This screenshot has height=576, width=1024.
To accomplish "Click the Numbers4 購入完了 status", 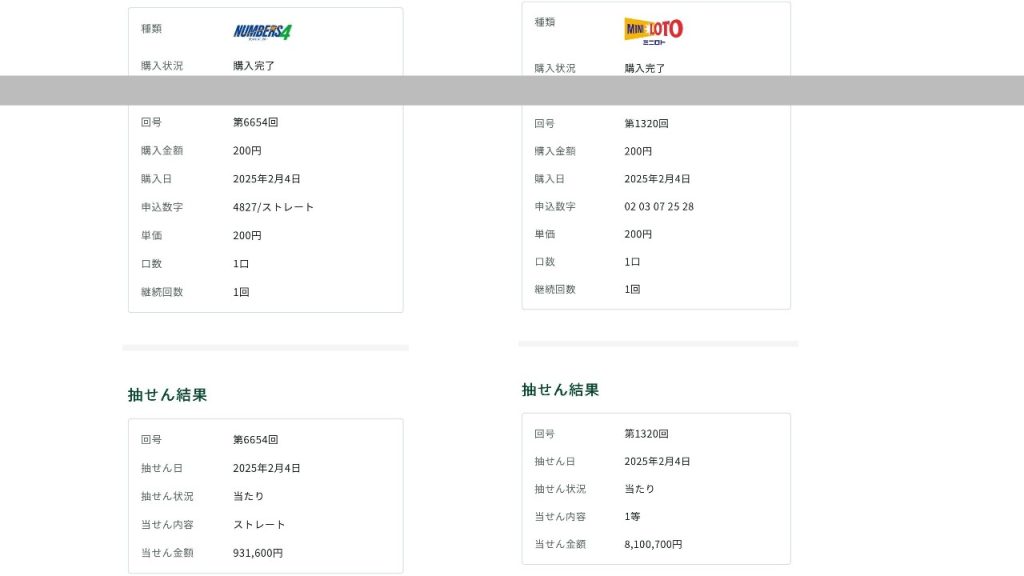I will pyautogui.click(x=254, y=66).
